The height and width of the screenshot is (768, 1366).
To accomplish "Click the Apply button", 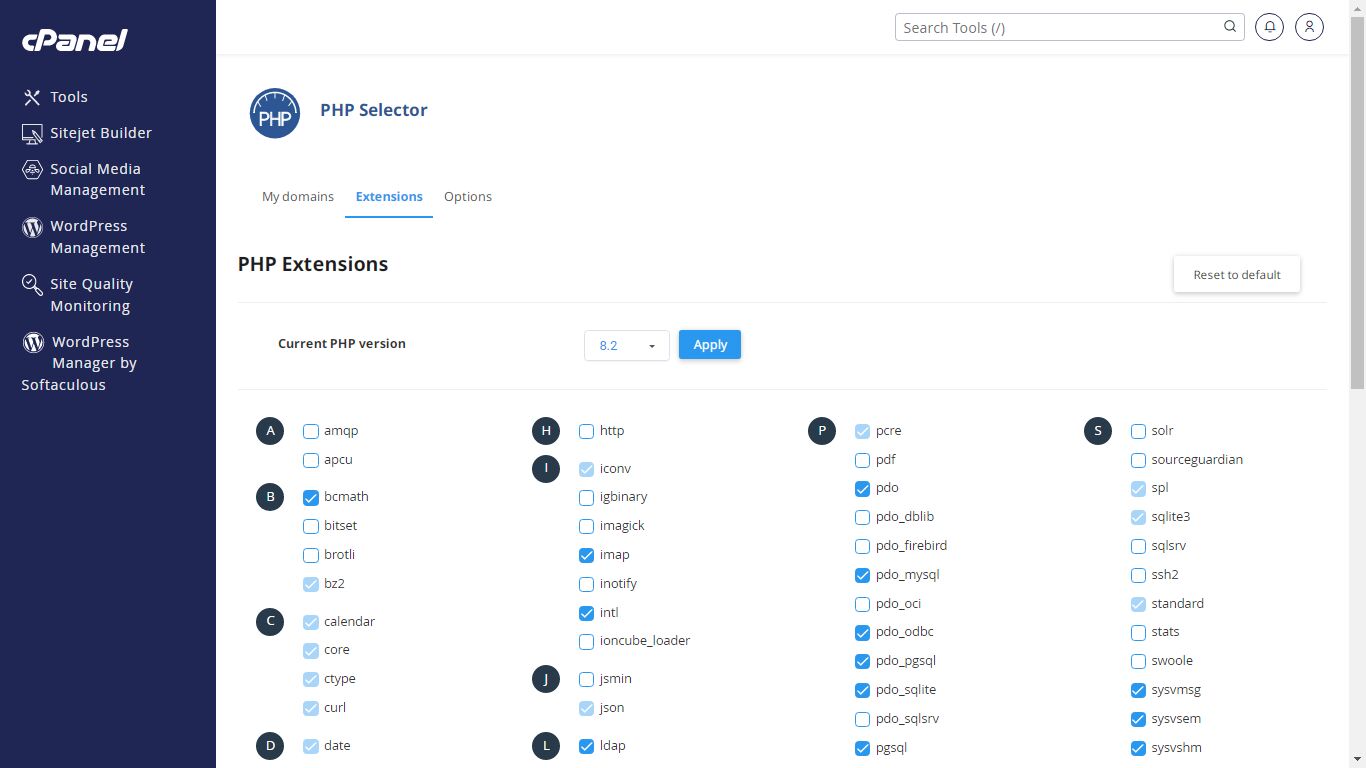I will click(x=709, y=344).
